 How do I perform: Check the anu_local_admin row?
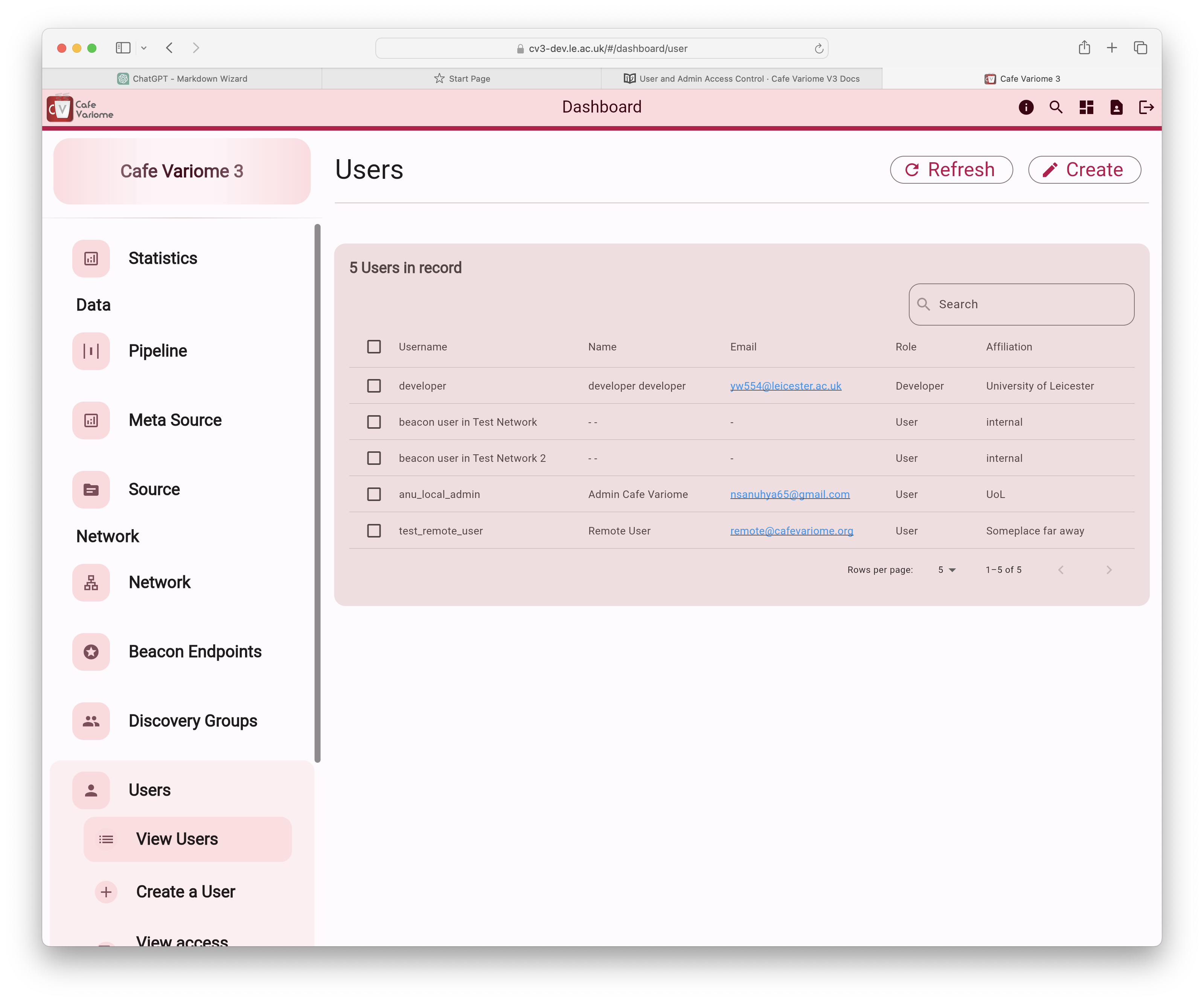coord(374,494)
